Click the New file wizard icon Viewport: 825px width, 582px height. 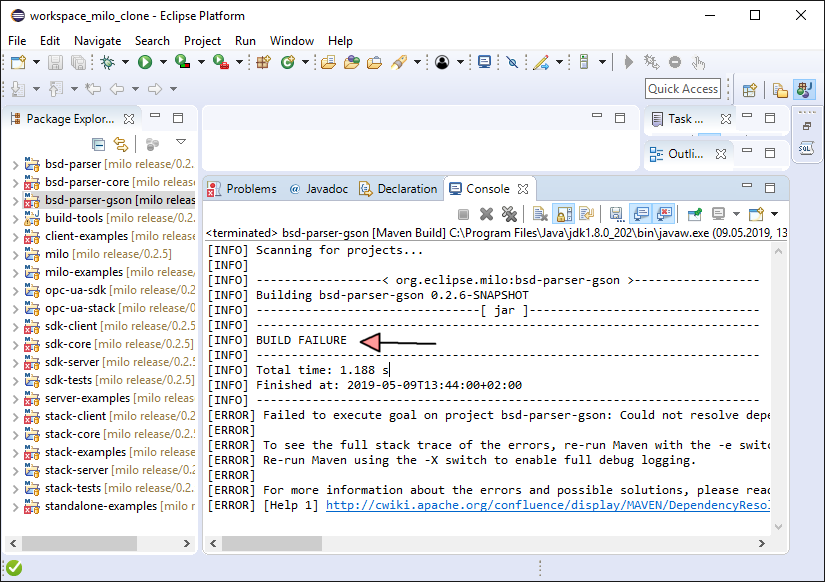[x=18, y=62]
